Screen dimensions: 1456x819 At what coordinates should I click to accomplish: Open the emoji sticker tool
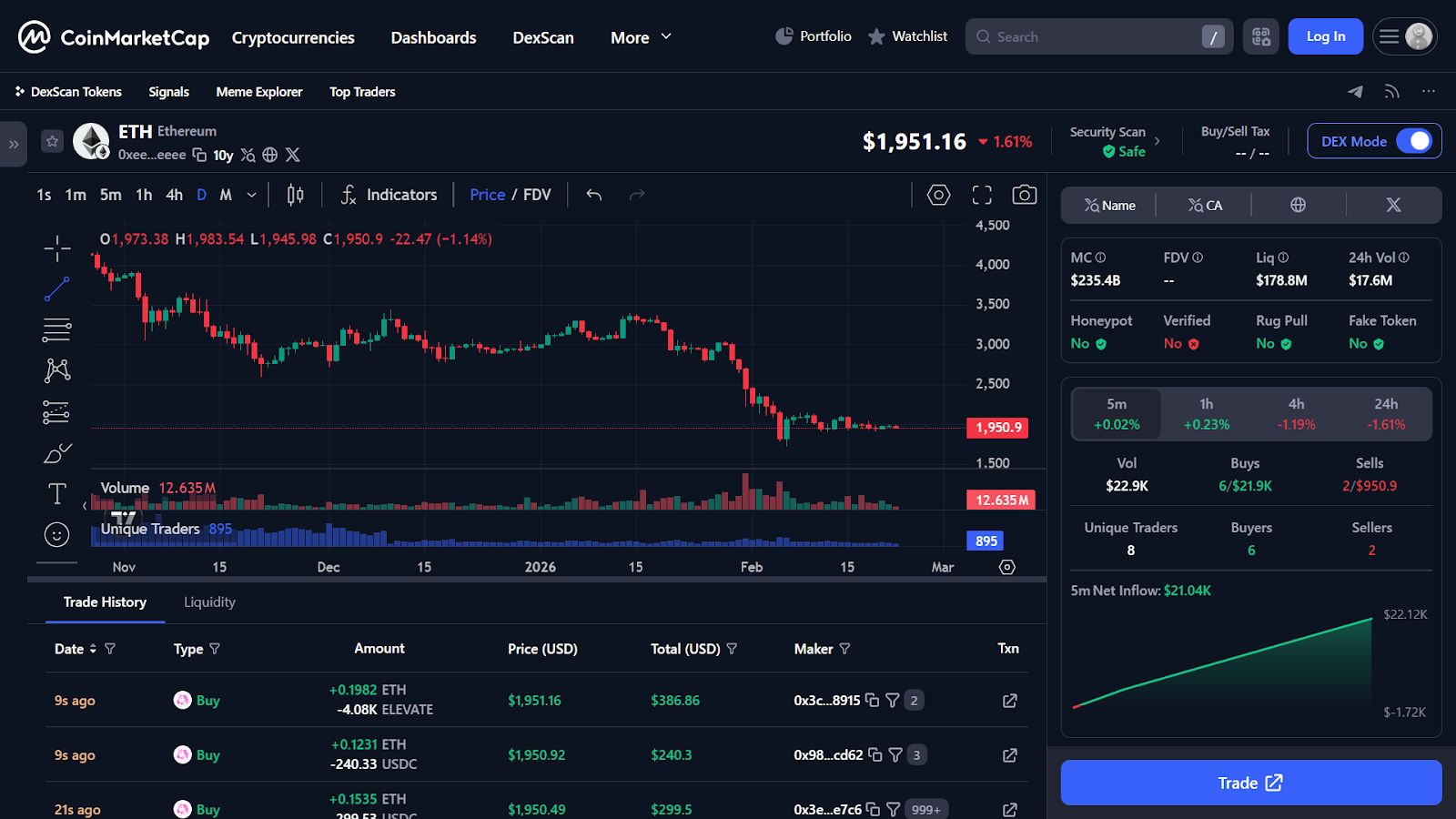[x=56, y=535]
